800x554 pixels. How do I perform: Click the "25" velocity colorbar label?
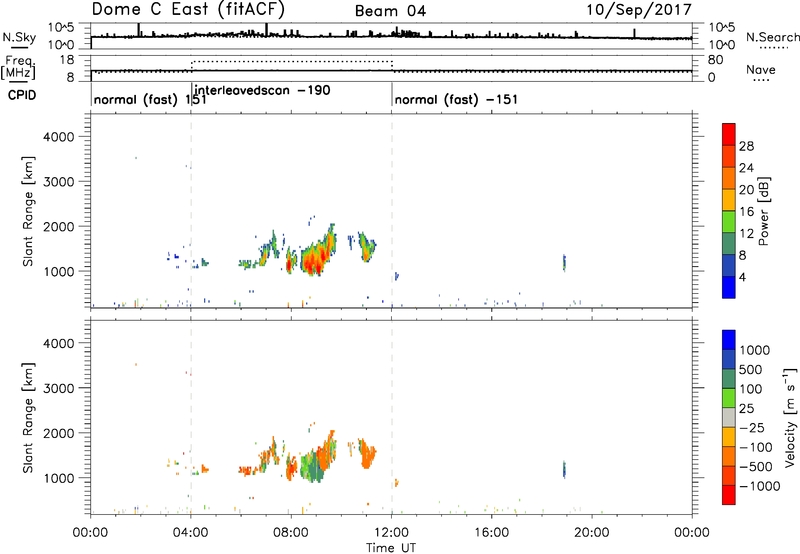point(746,409)
